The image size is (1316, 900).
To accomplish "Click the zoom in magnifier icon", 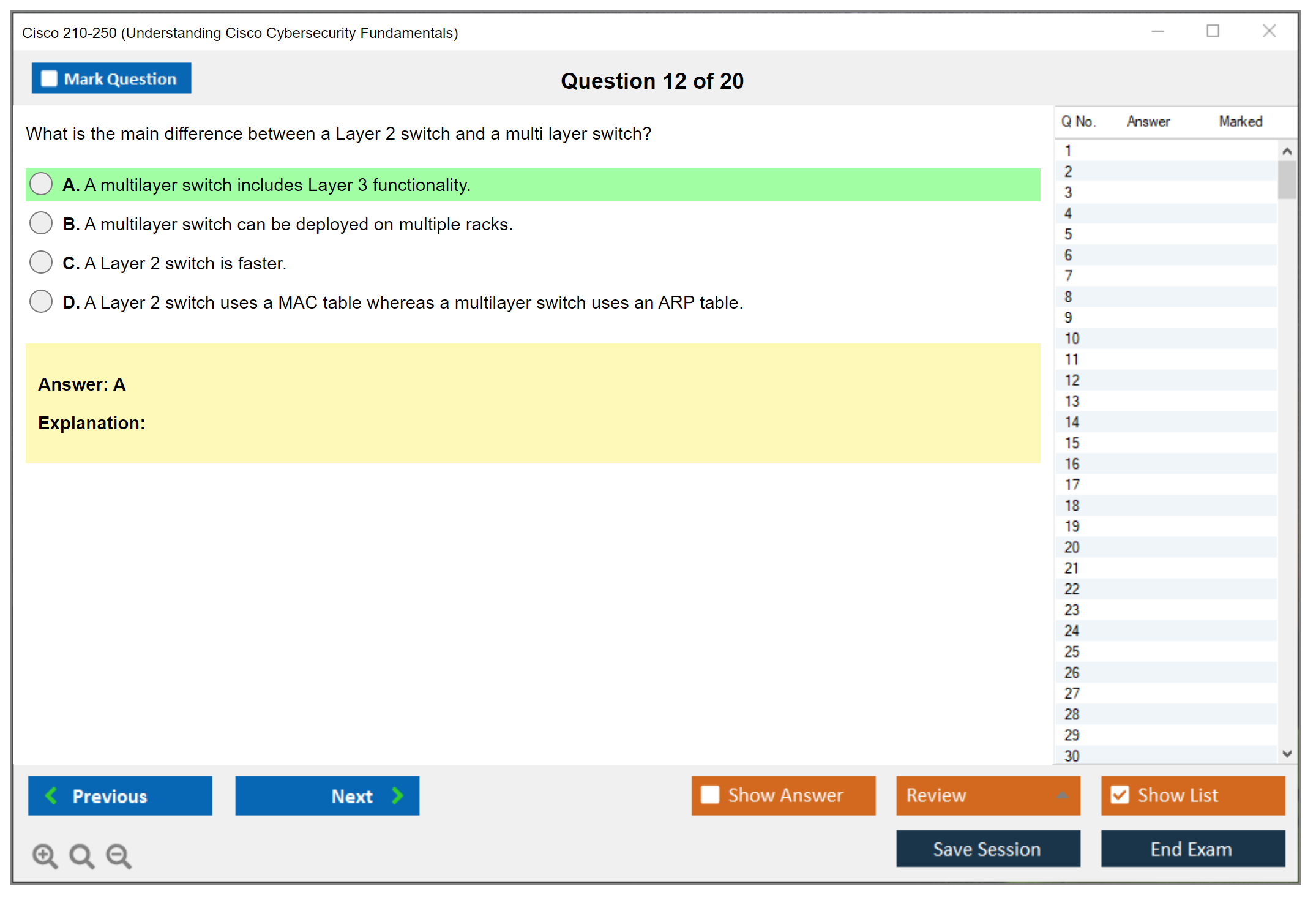I will (x=44, y=855).
